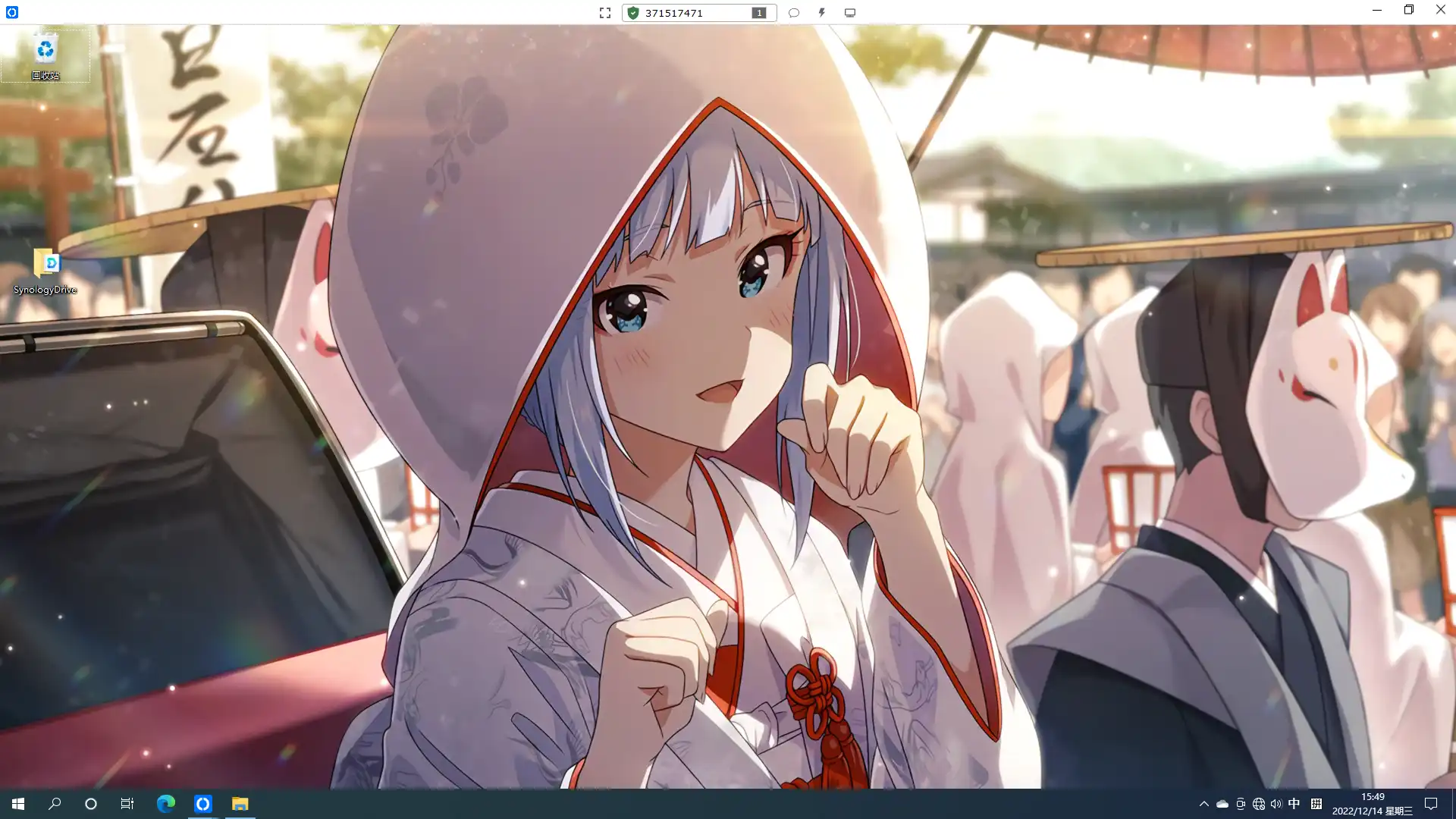The width and height of the screenshot is (1456, 819).
Task: Open the volume speaker control
Action: [x=1276, y=804]
